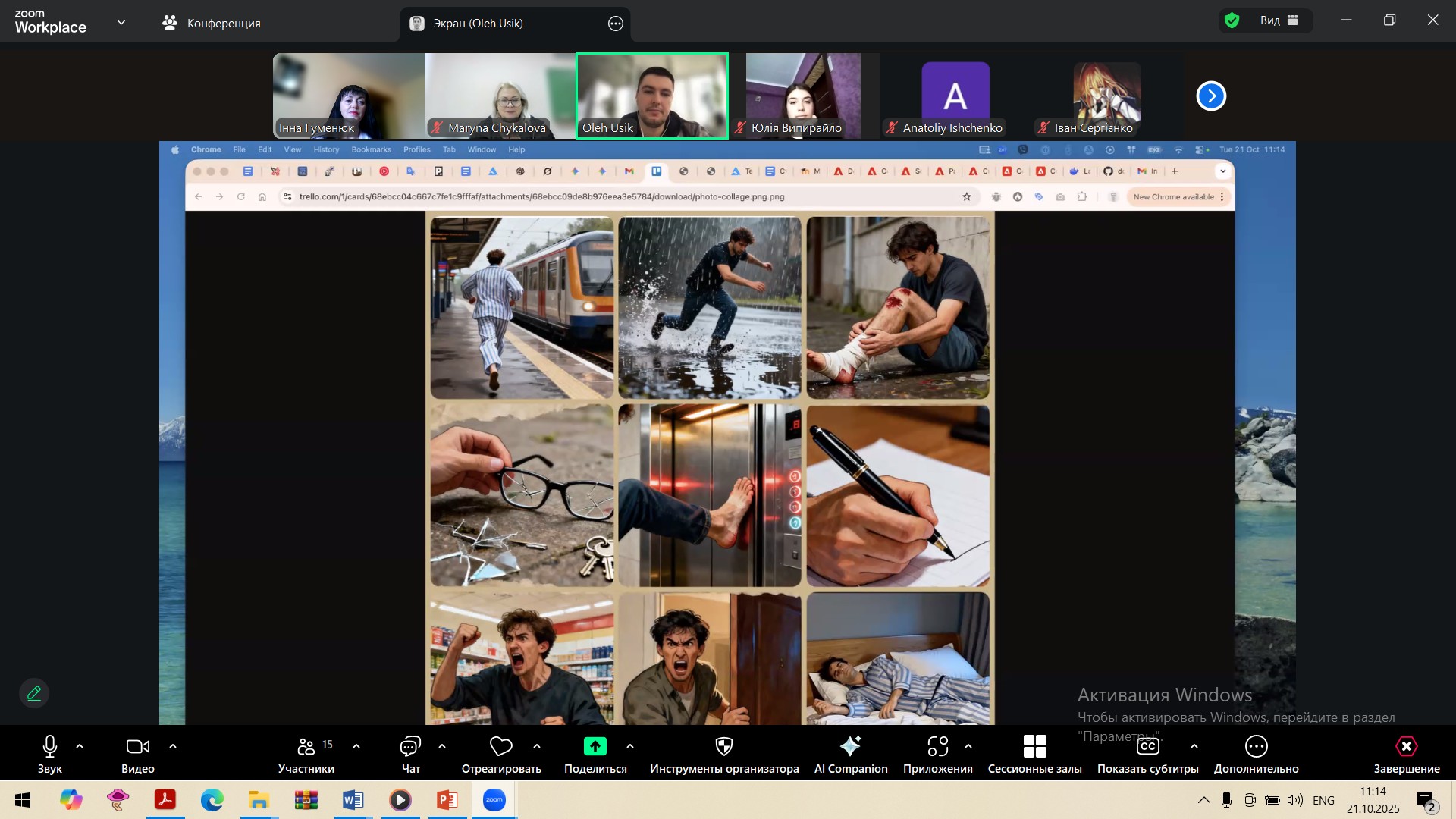Open Breakout rooms (Сессионные залы)
This screenshot has width=1456, height=819.
click(x=1034, y=747)
